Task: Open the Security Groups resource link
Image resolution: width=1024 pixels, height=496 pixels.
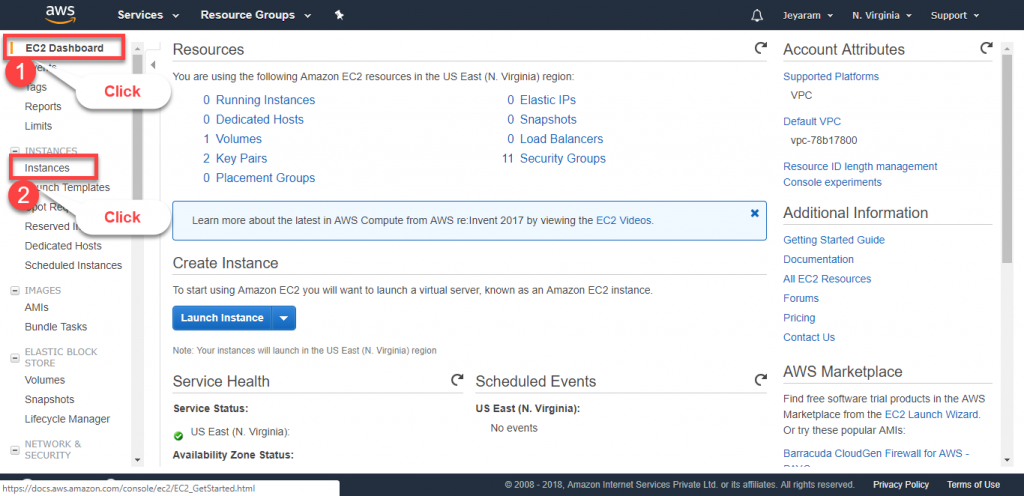Action: [x=563, y=159]
